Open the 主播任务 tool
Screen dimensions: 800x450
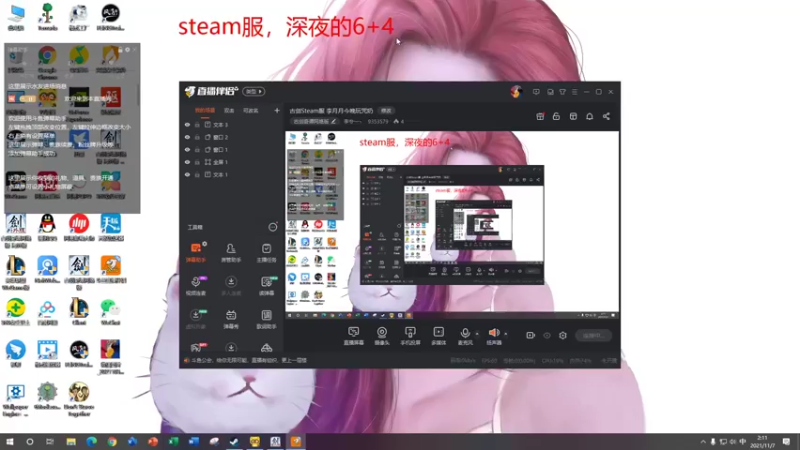click(x=266, y=253)
